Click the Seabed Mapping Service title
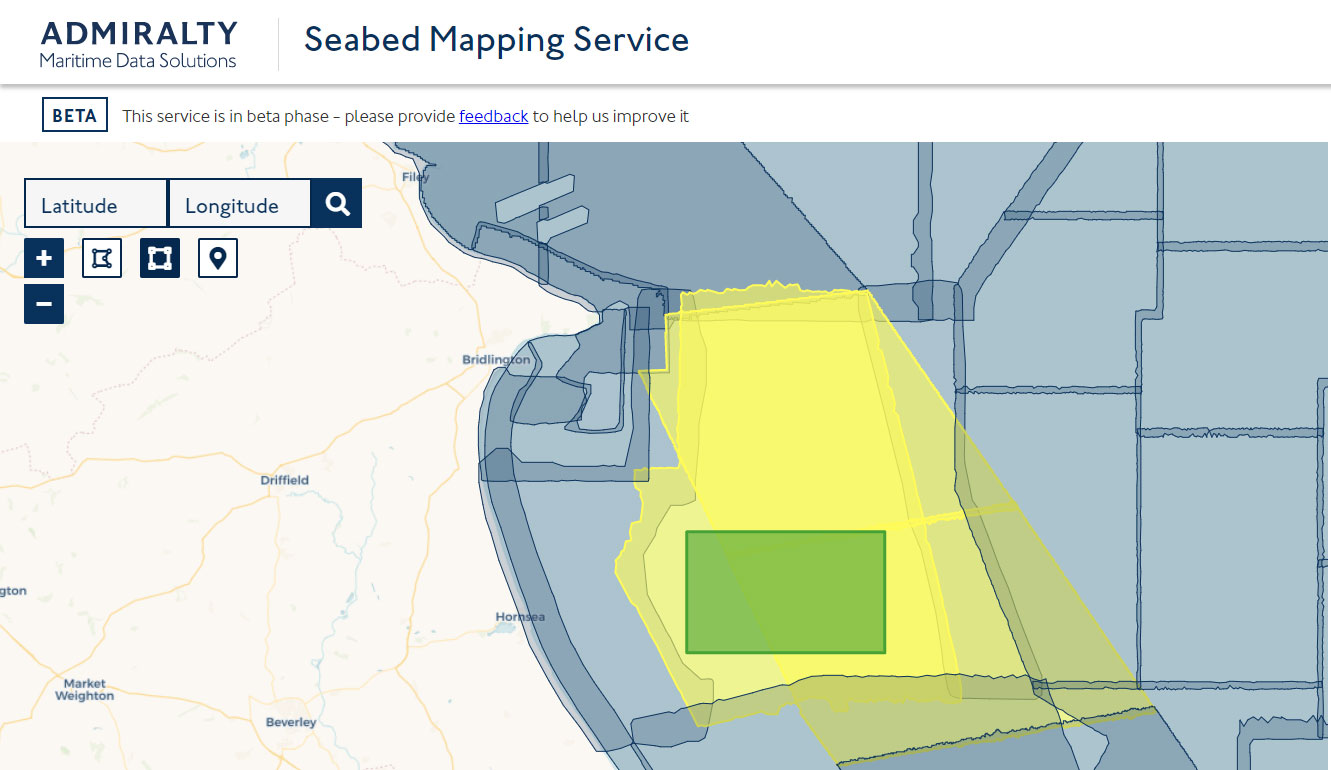 click(496, 41)
